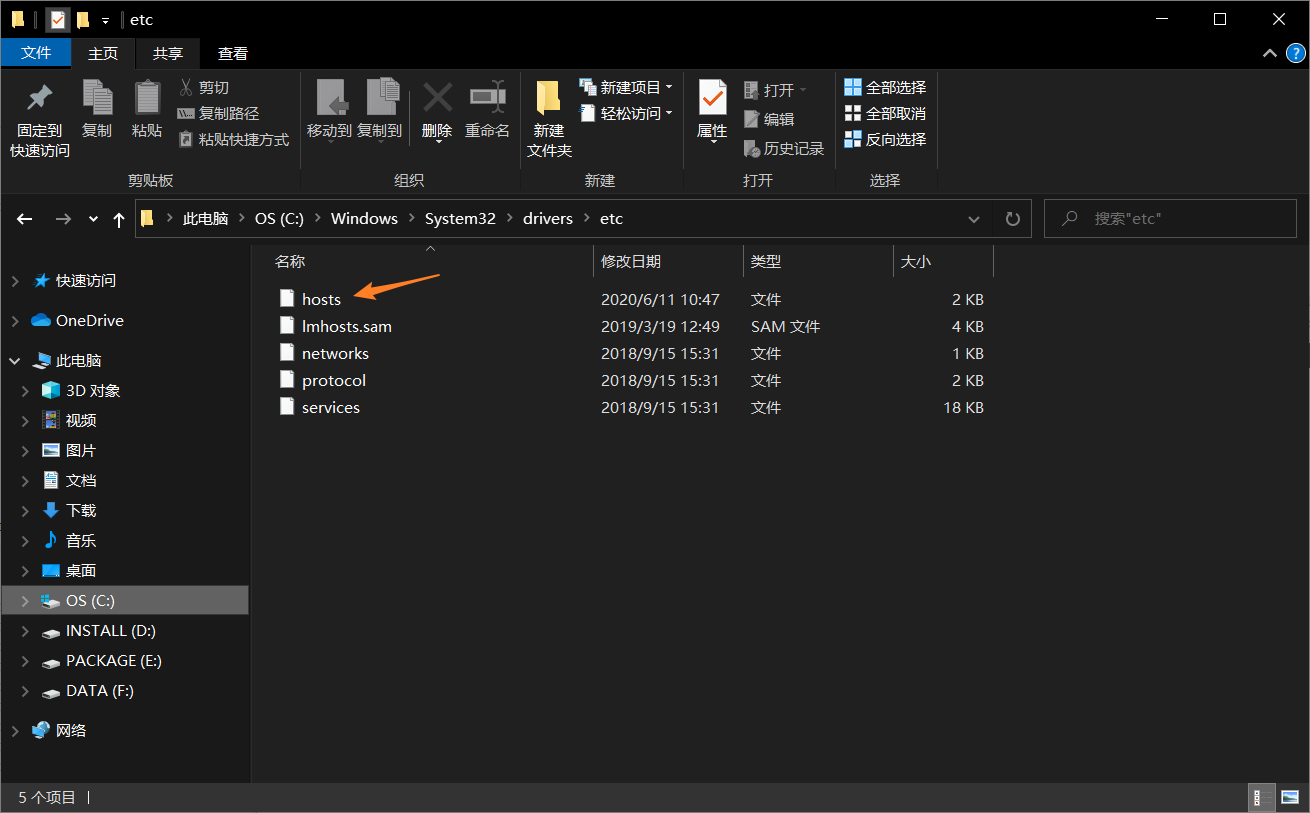This screenshot has width=1310, height=813.
Task: Click the Paste (粘贴) ribbon button
Action: (x=147, y=109)
